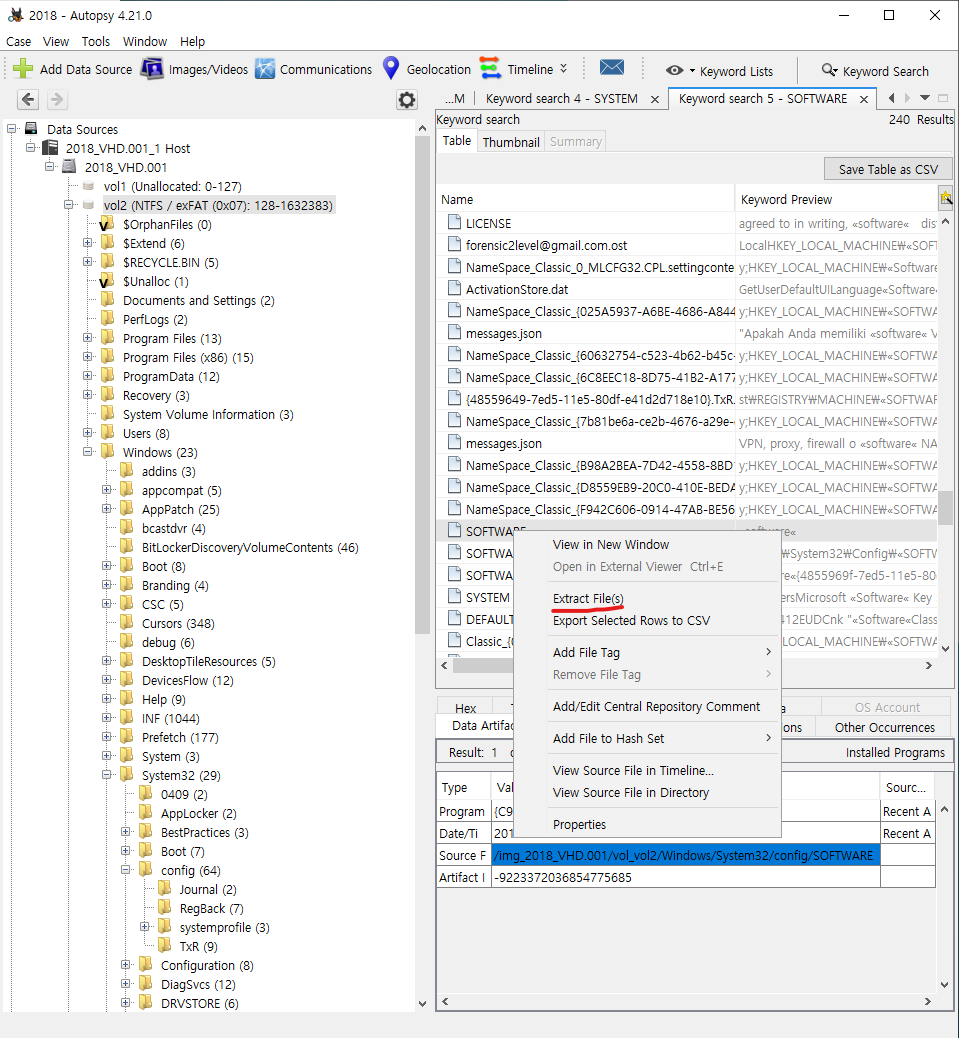Open the Other Occurrences tab
Screen dimensions: 959x1038
coord(884,727)
